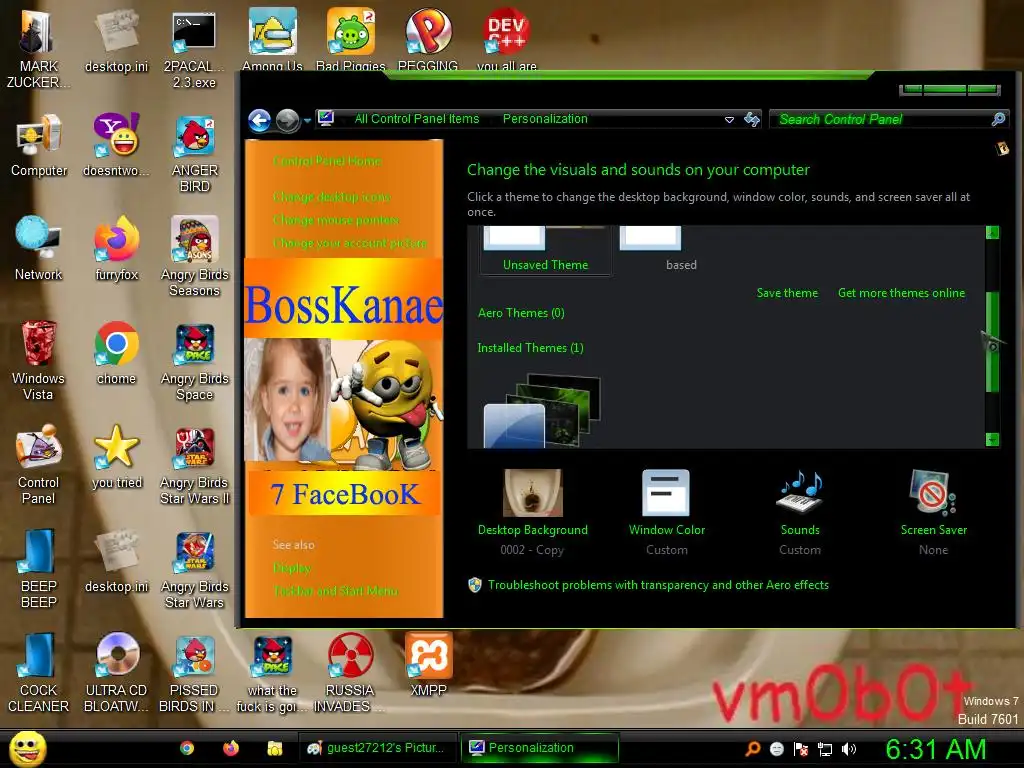Open 'All Control Panel Items' breadcrumb

417,119
